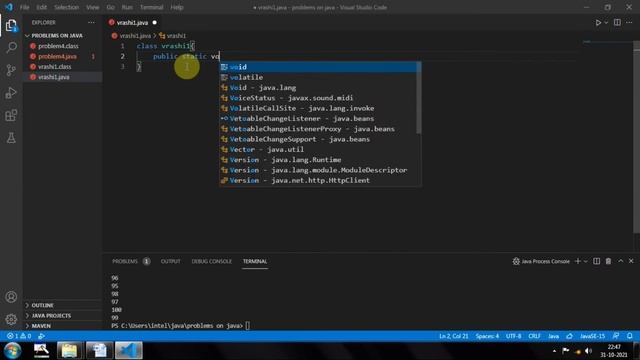640x360 pixels.
Task: Select the vrashi1.java editor tab
Action: point(132,22)
